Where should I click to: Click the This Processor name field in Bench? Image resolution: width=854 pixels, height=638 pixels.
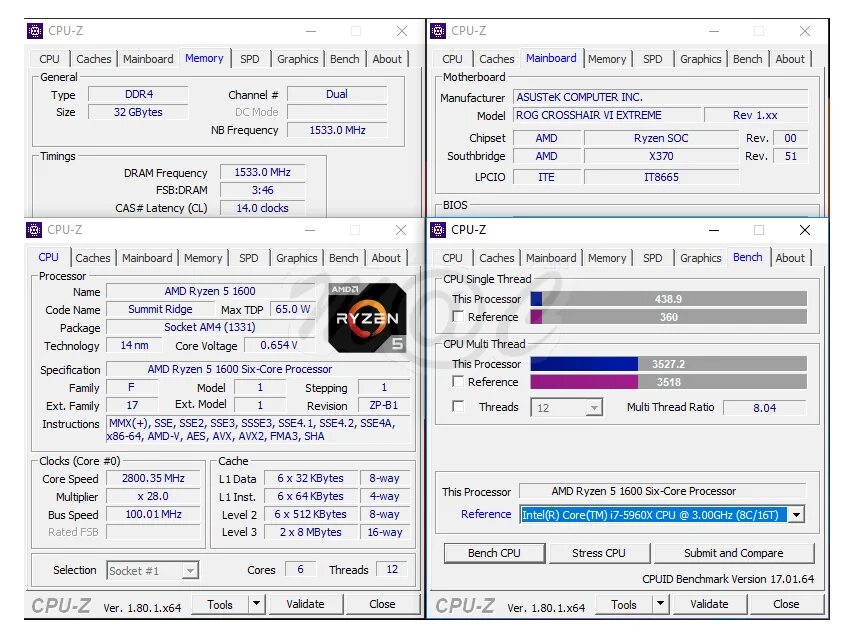click(662, 491)
